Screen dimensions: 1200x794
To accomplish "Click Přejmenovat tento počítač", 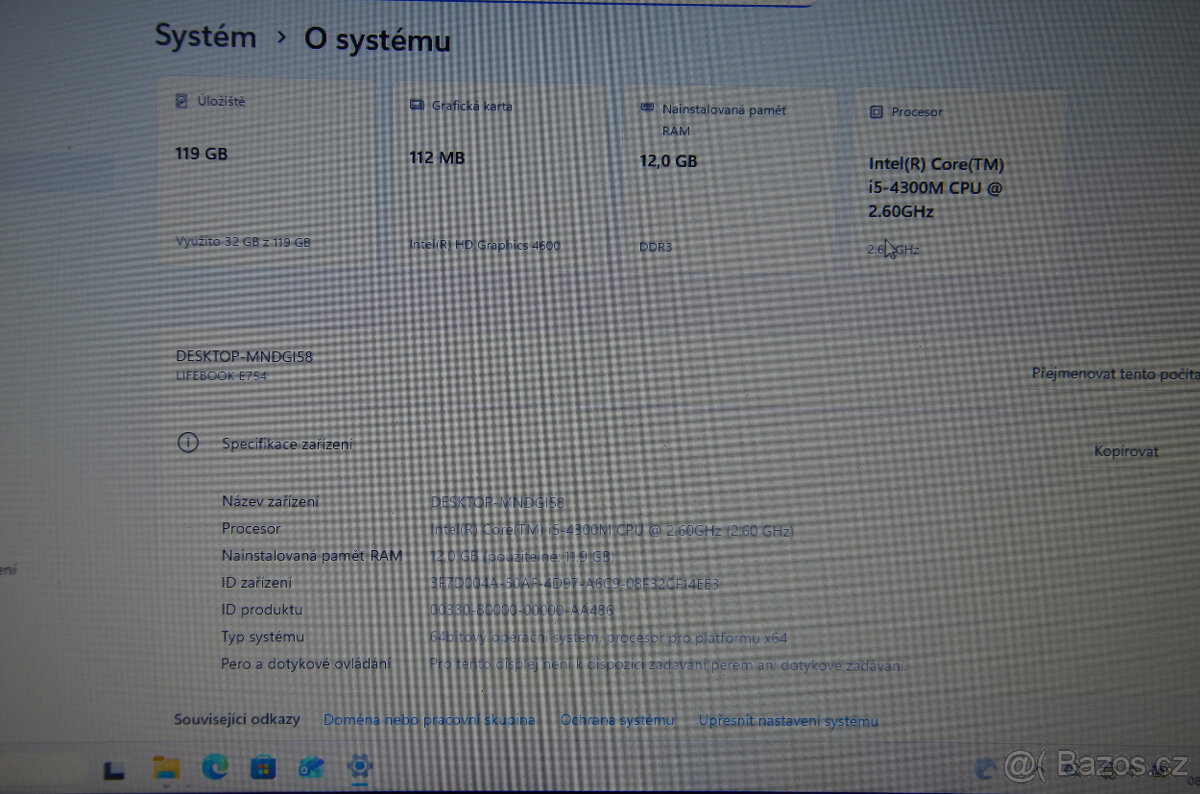I will 1116,374.
